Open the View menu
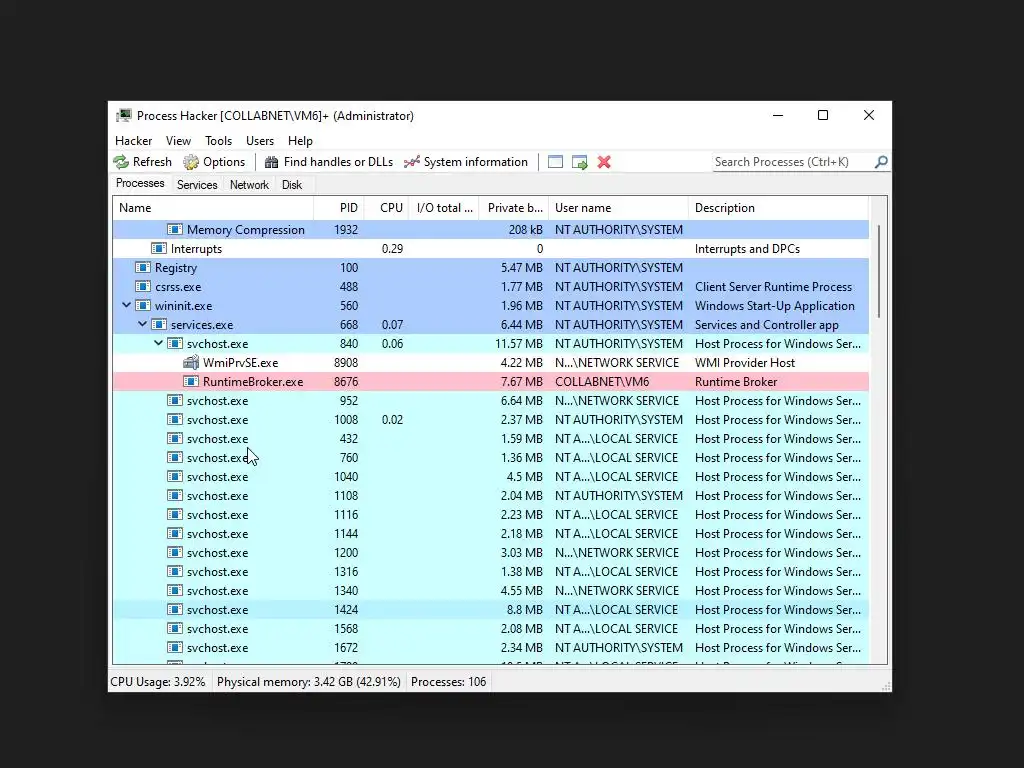1024x768 pixels. pos(178,141)
